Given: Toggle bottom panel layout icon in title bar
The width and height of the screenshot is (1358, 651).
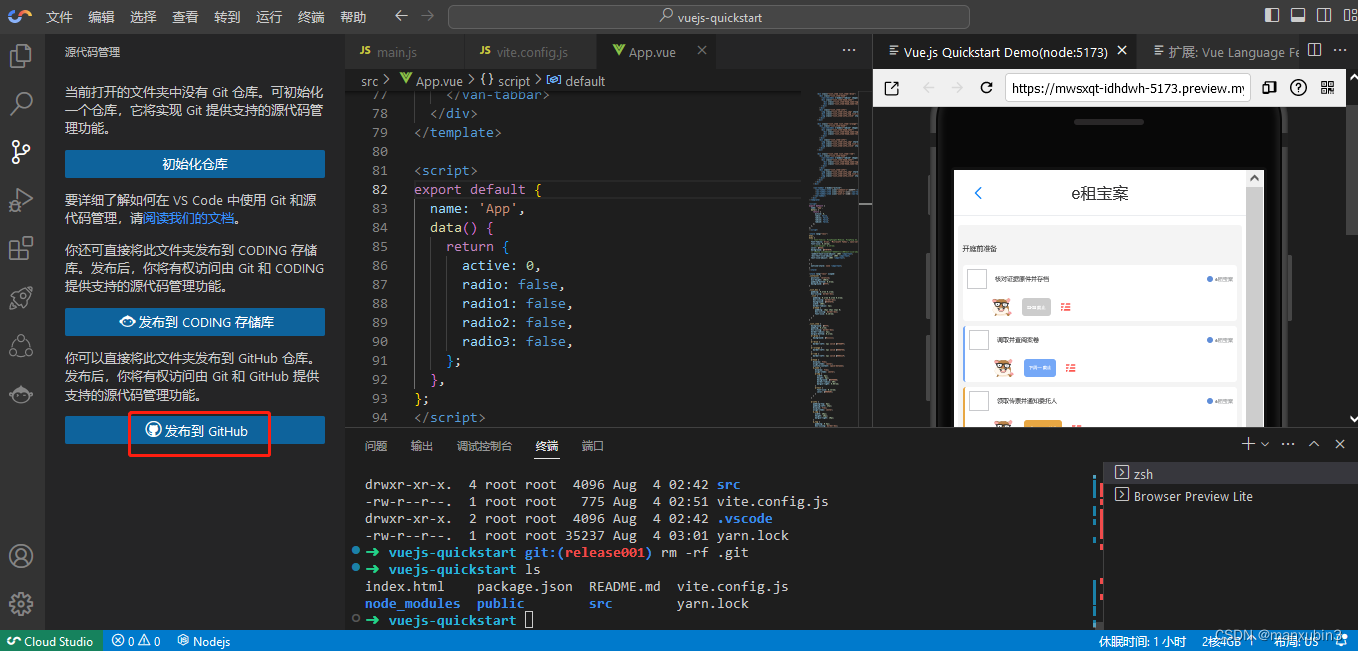Looking at the screenshot, I should [1298, 16].
